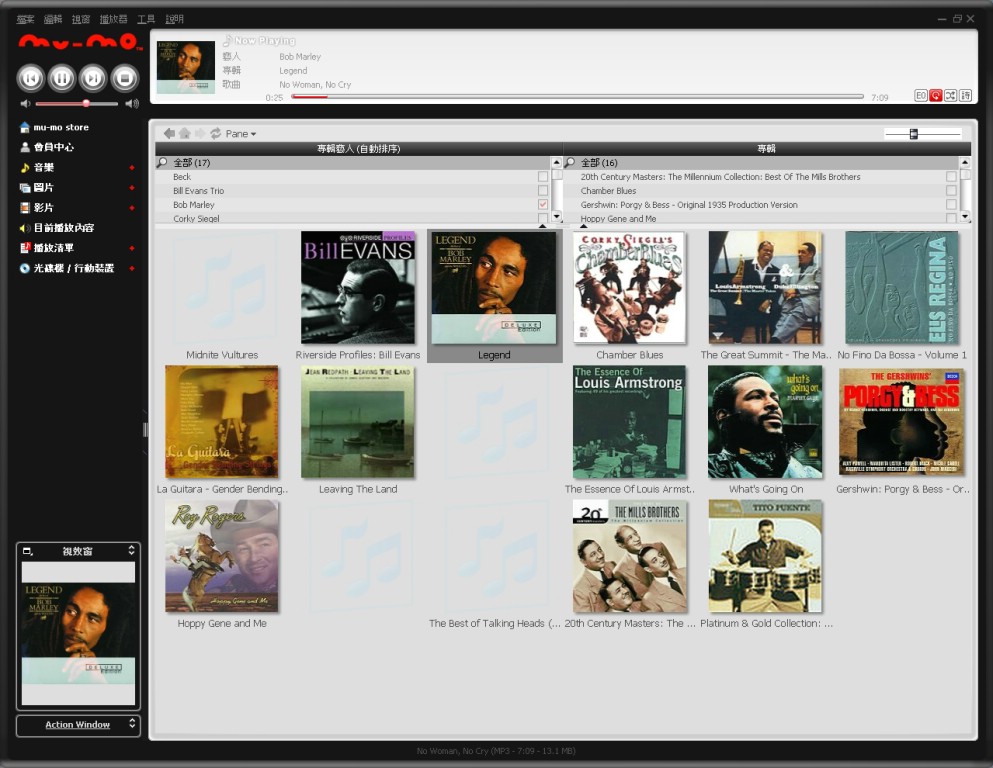Select 影片 in the sidebar
Viewport: 993px width, 768px height.
pyautogui.click(x=37, y=208)
